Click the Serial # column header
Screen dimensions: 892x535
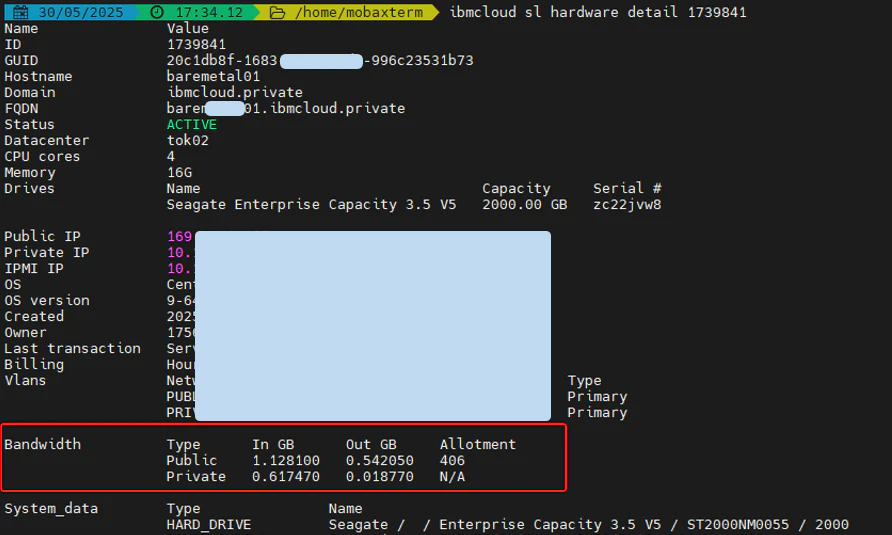point(627,188)
